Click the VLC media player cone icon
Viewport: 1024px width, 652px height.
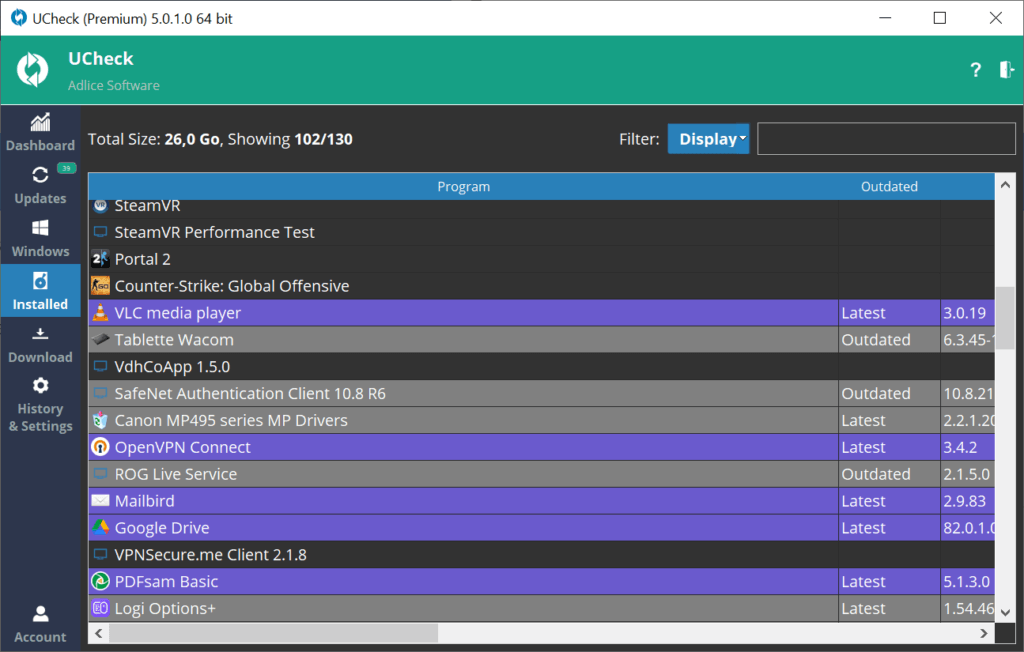pyautogui.click(x=100, y=313)
